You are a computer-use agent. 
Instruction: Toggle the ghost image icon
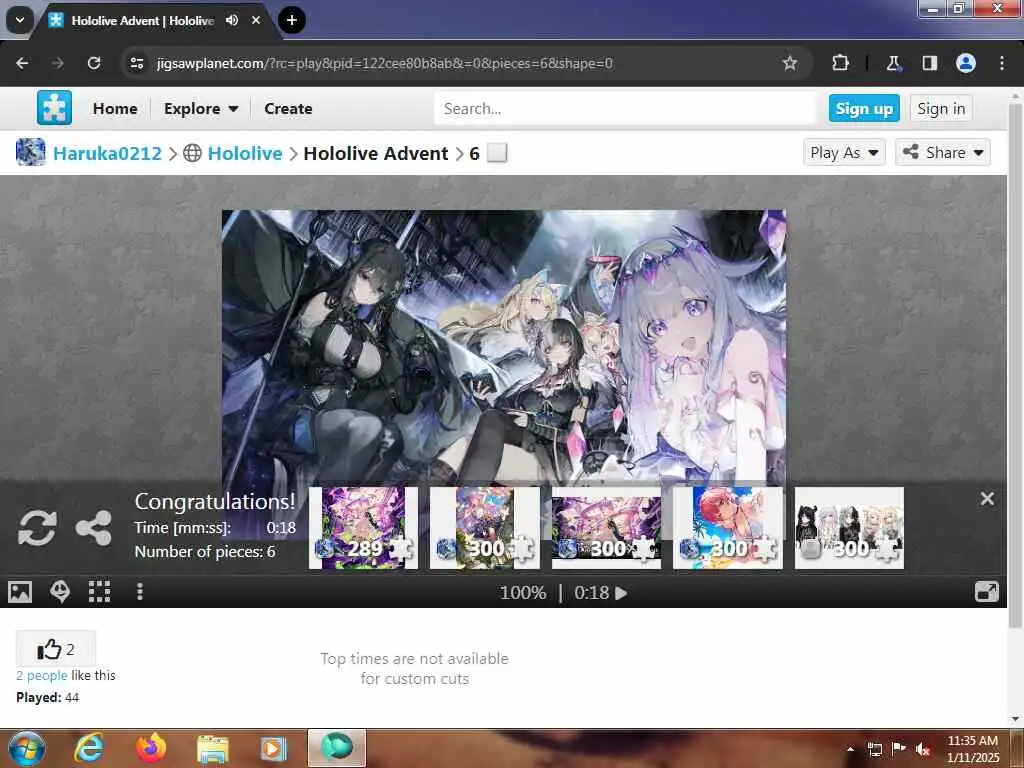(x=60, y=592)
